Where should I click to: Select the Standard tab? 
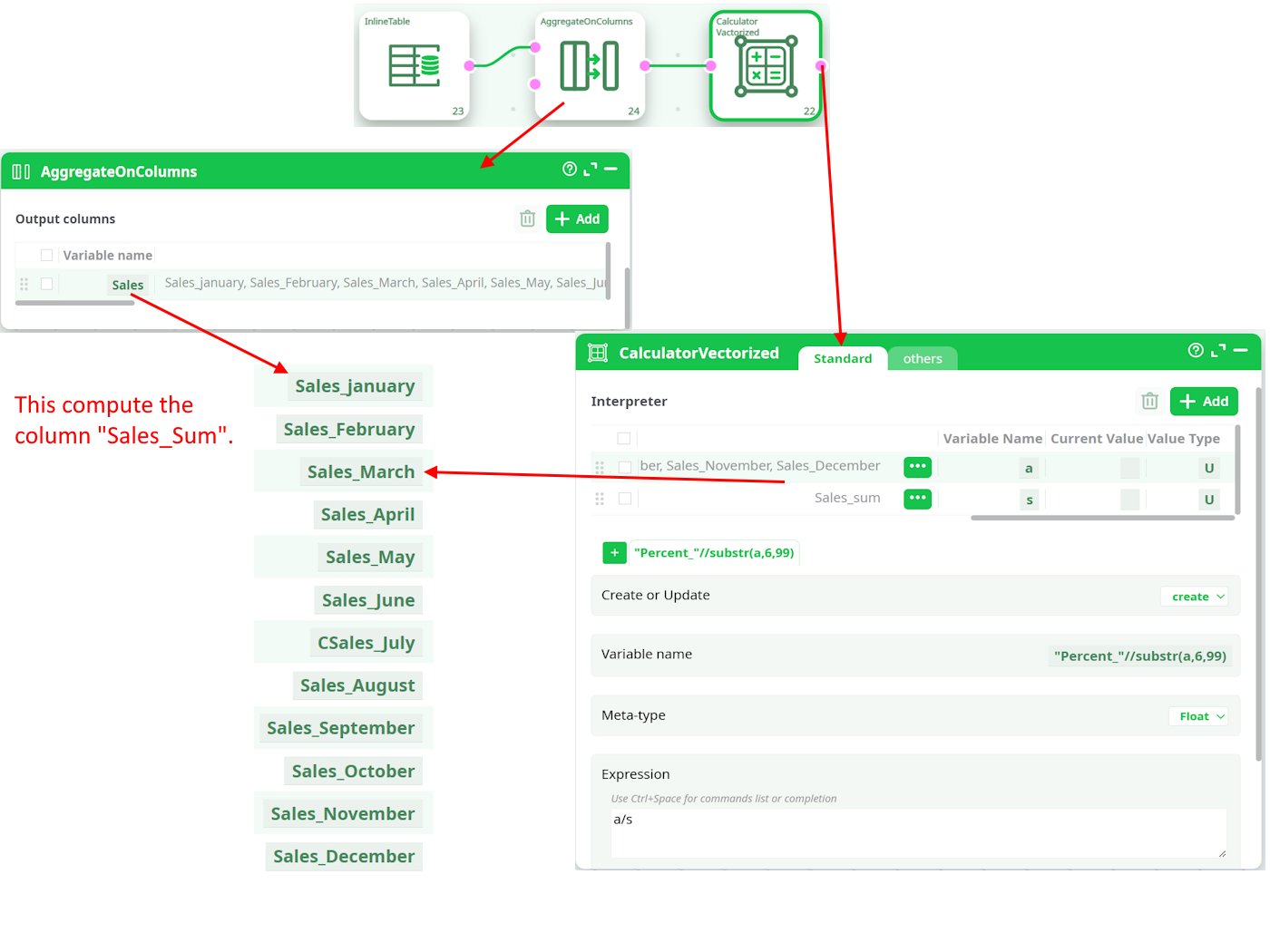pos(842,359)
